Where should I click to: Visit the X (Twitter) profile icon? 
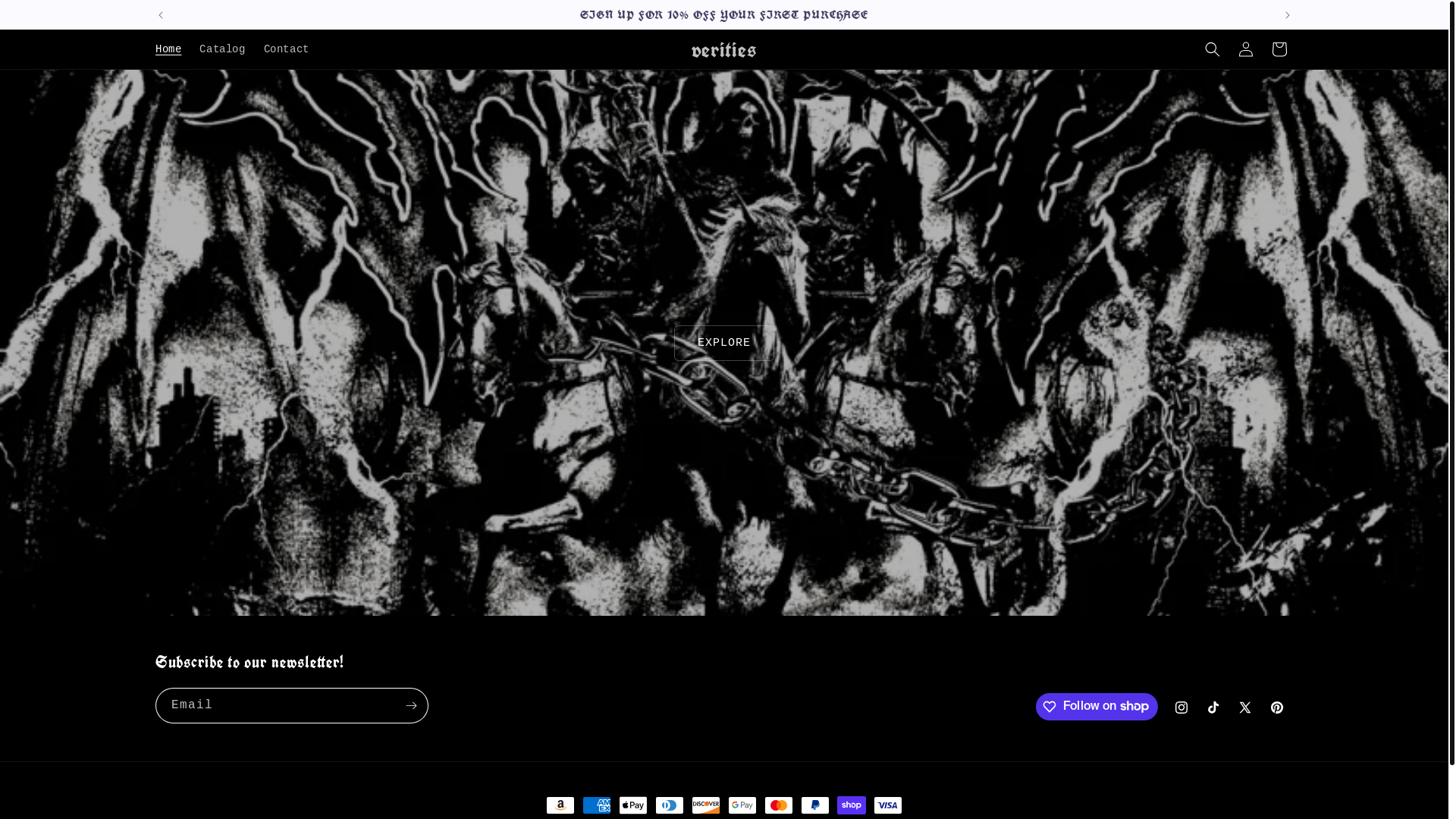pos(1245,708)
